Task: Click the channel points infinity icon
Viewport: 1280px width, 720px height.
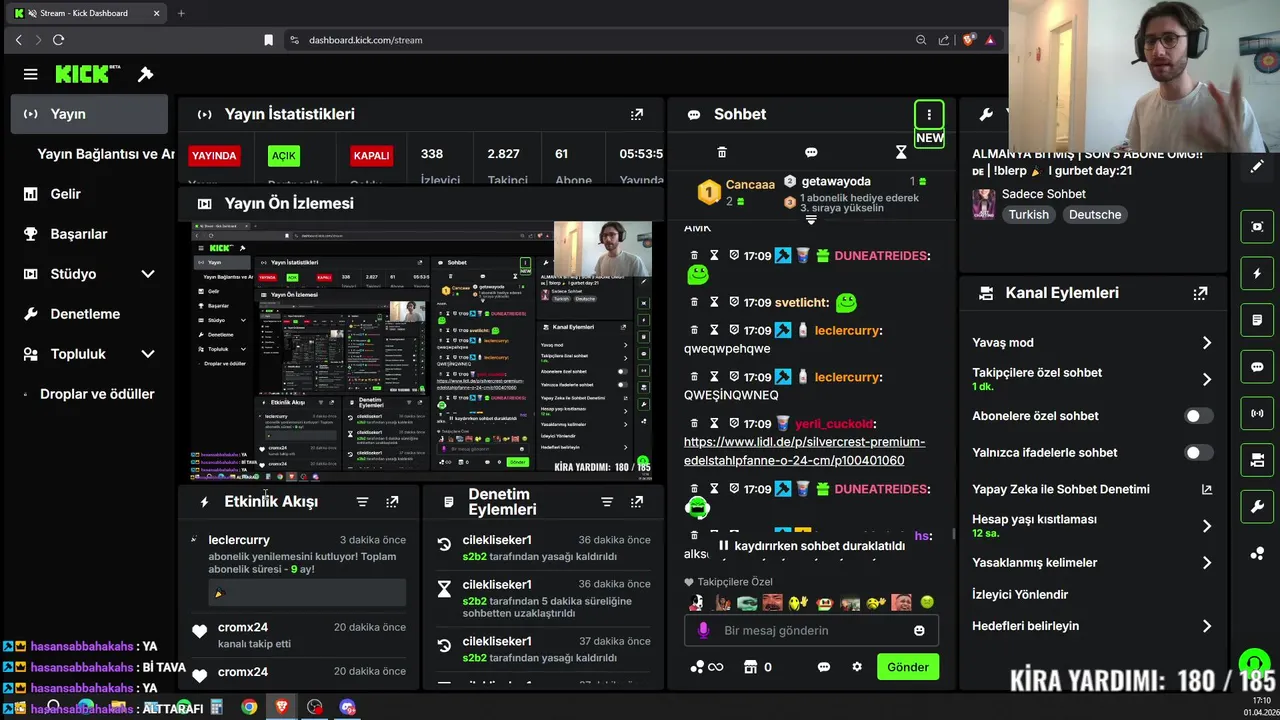Action: coord(706,667)
